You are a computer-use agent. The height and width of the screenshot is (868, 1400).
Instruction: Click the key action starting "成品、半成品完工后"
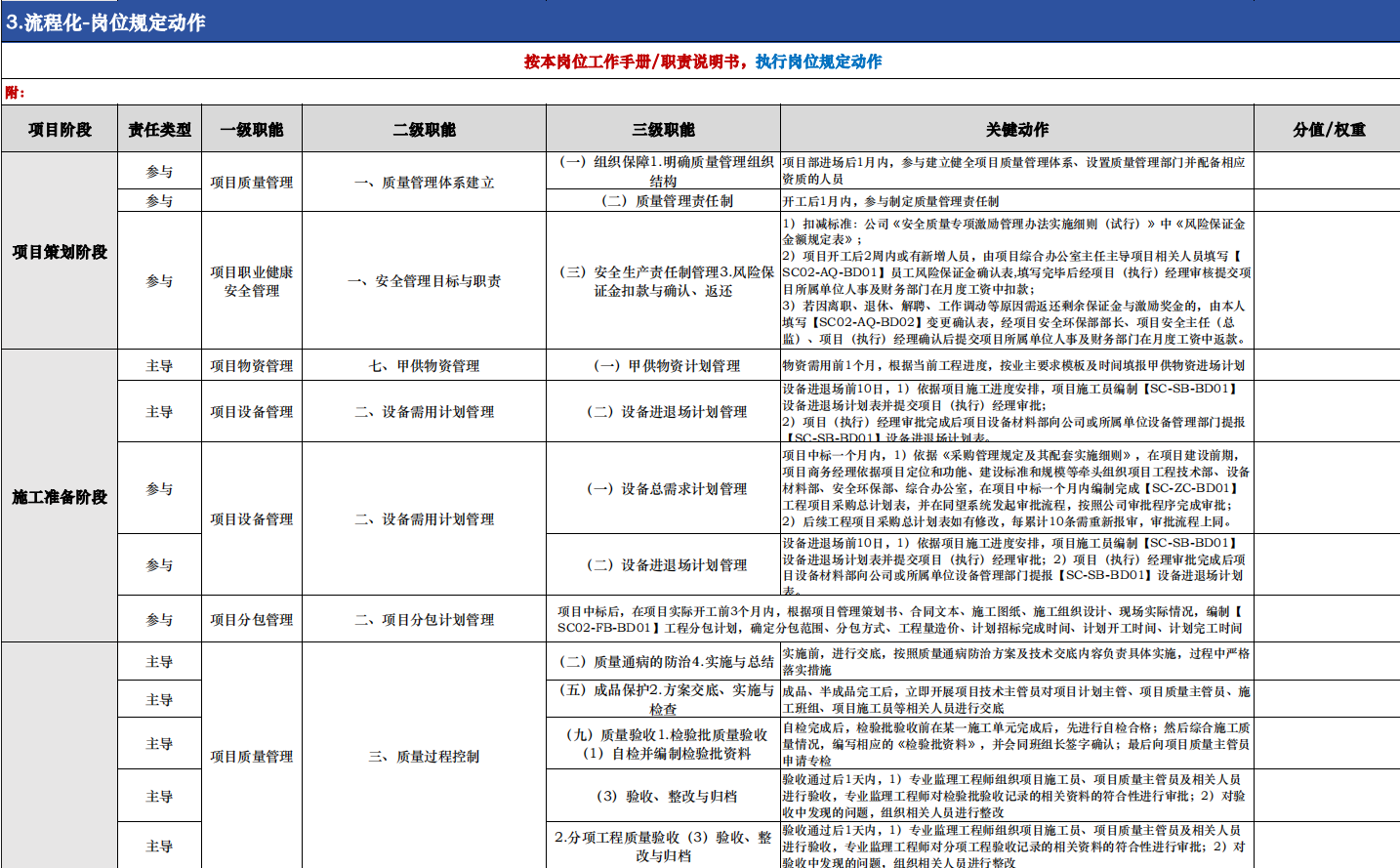tap(1016, 700)
